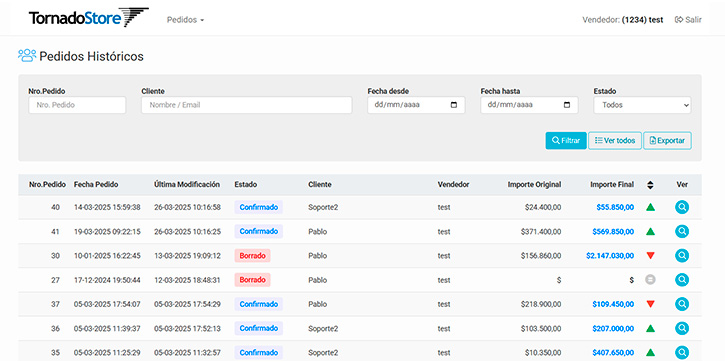Click original amount $24.400,00

543,208
